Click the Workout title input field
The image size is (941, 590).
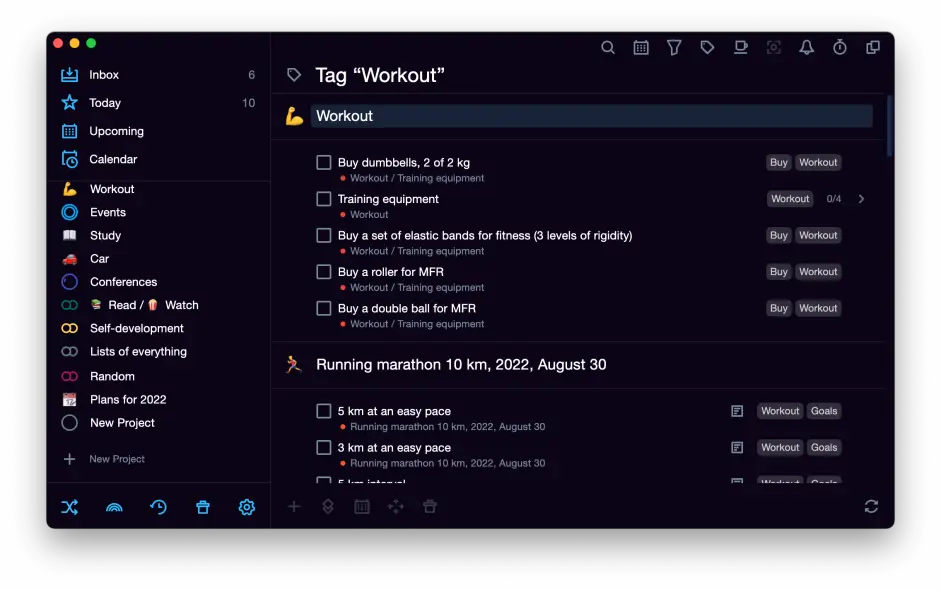tap(590, 116)
